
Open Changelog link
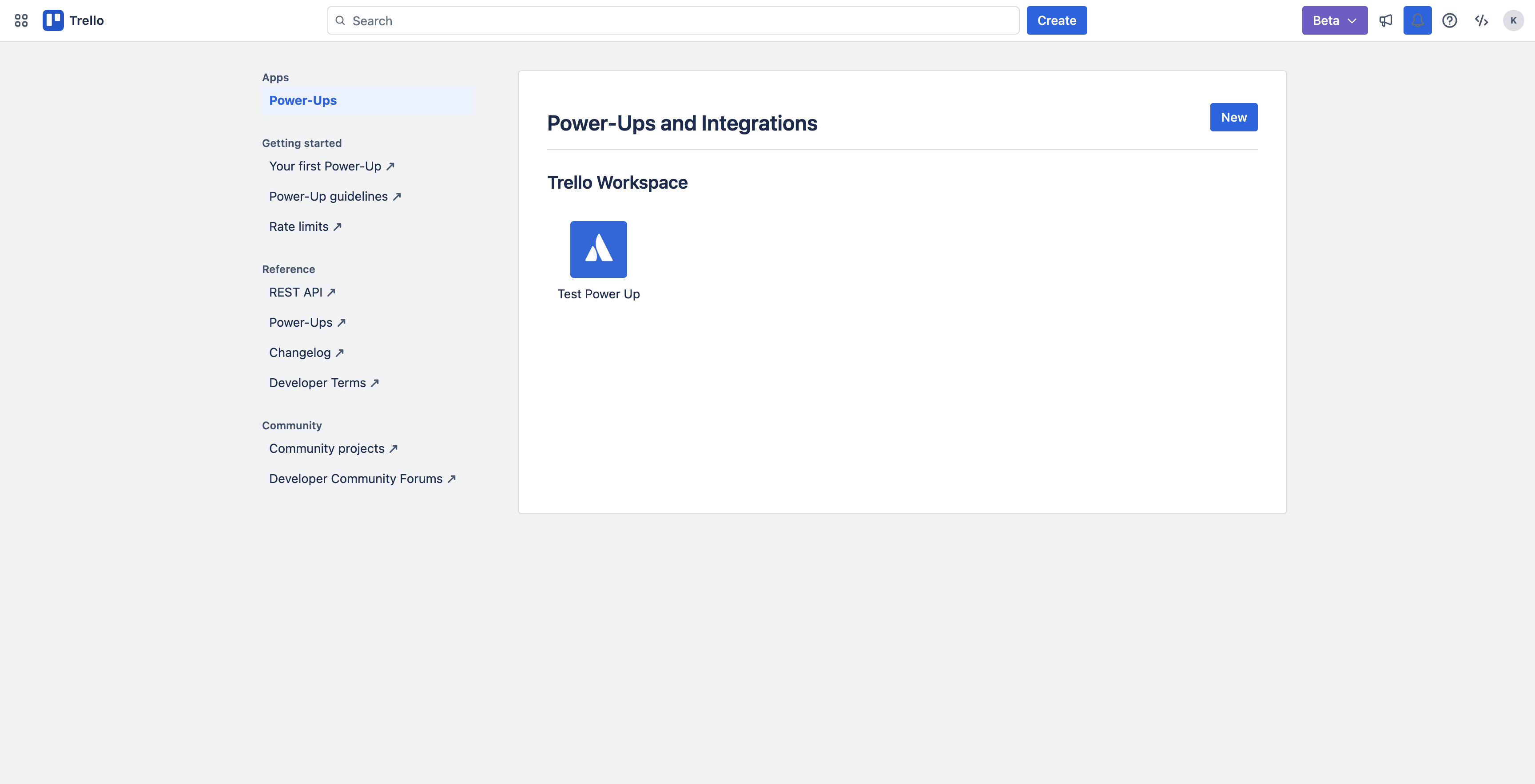[306, 352]
